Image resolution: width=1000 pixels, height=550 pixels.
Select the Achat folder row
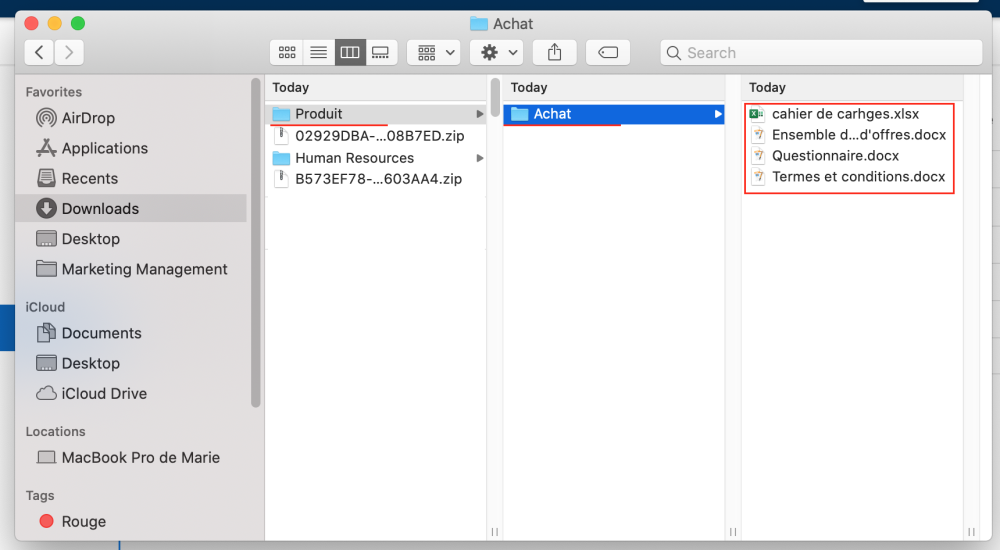click(614, 114)
